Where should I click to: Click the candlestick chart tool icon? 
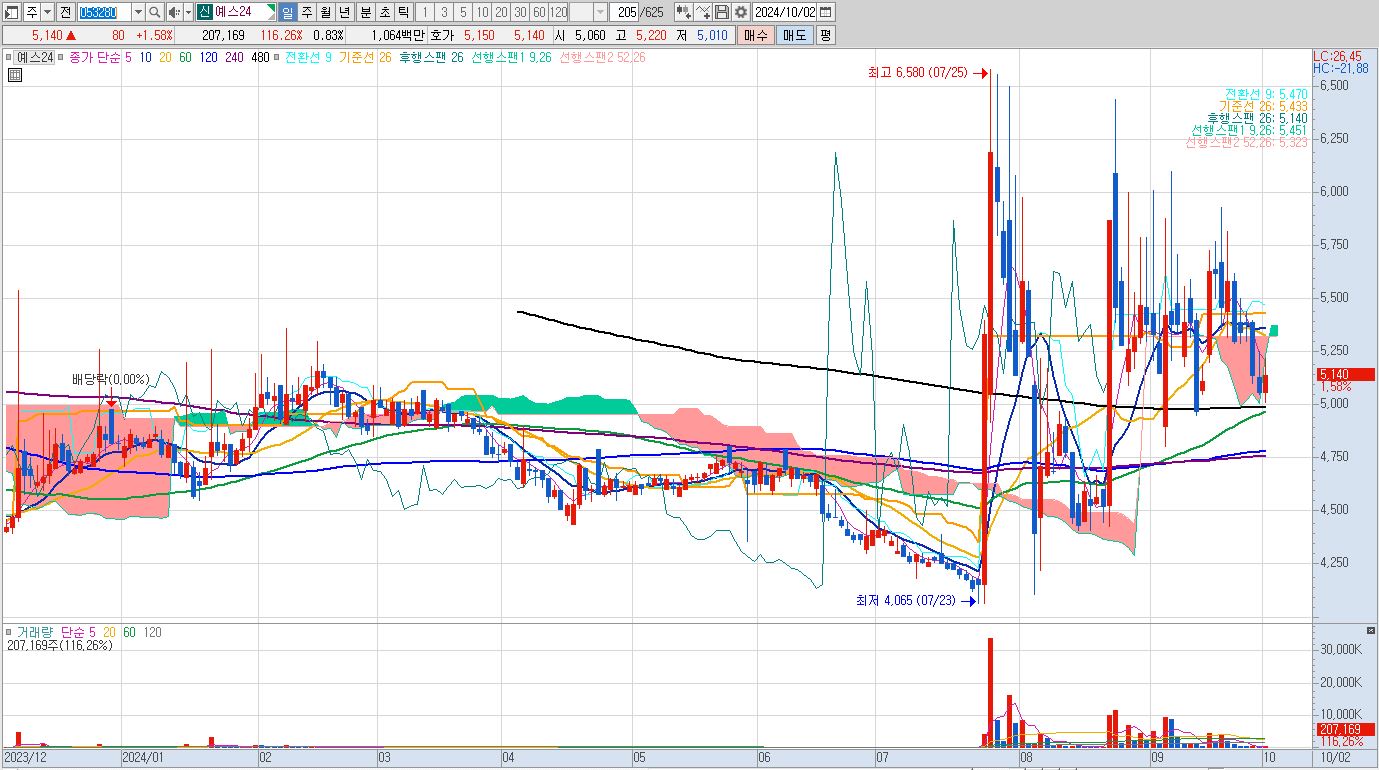[683, 12]
